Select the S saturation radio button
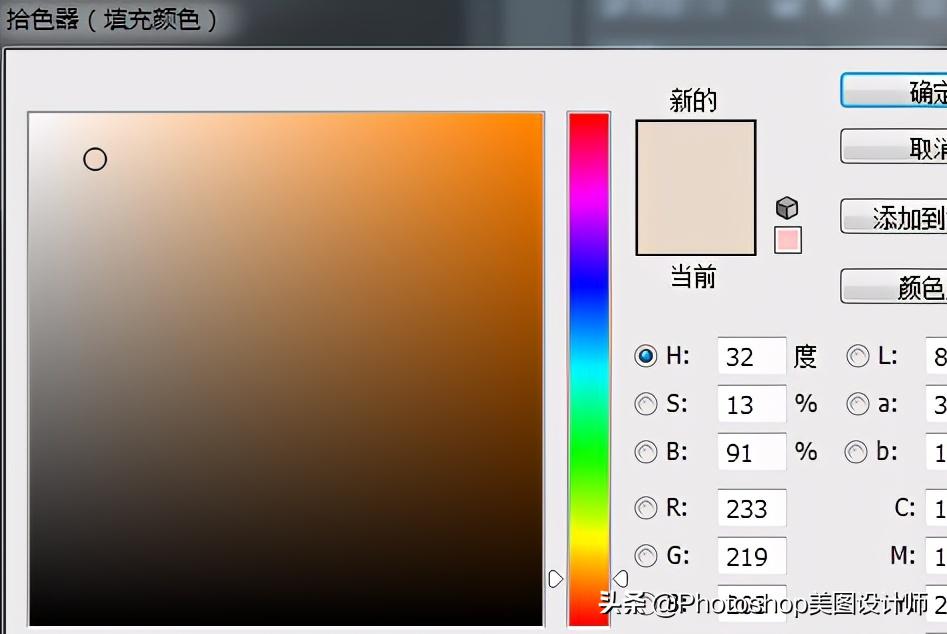 (646, 404)
